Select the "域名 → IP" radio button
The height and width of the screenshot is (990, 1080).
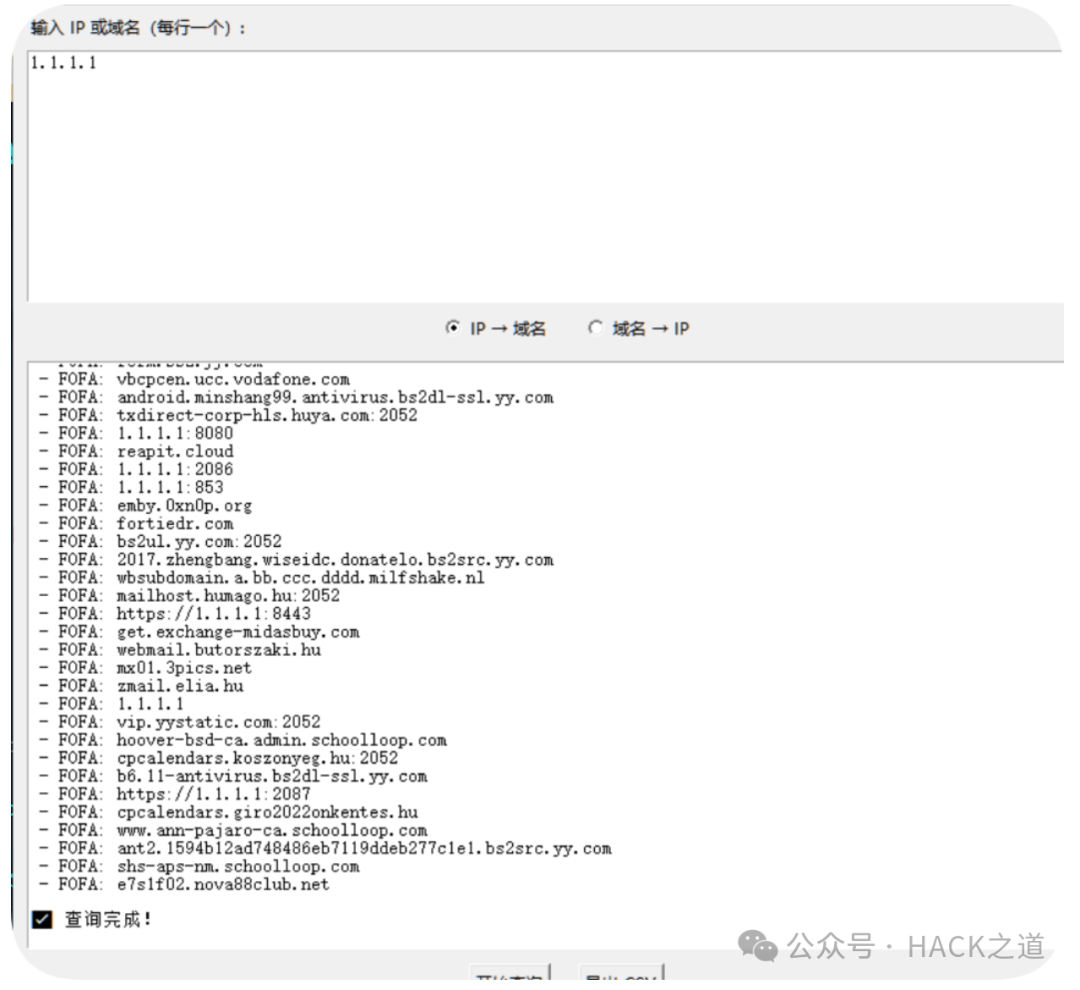pos(596,328)
